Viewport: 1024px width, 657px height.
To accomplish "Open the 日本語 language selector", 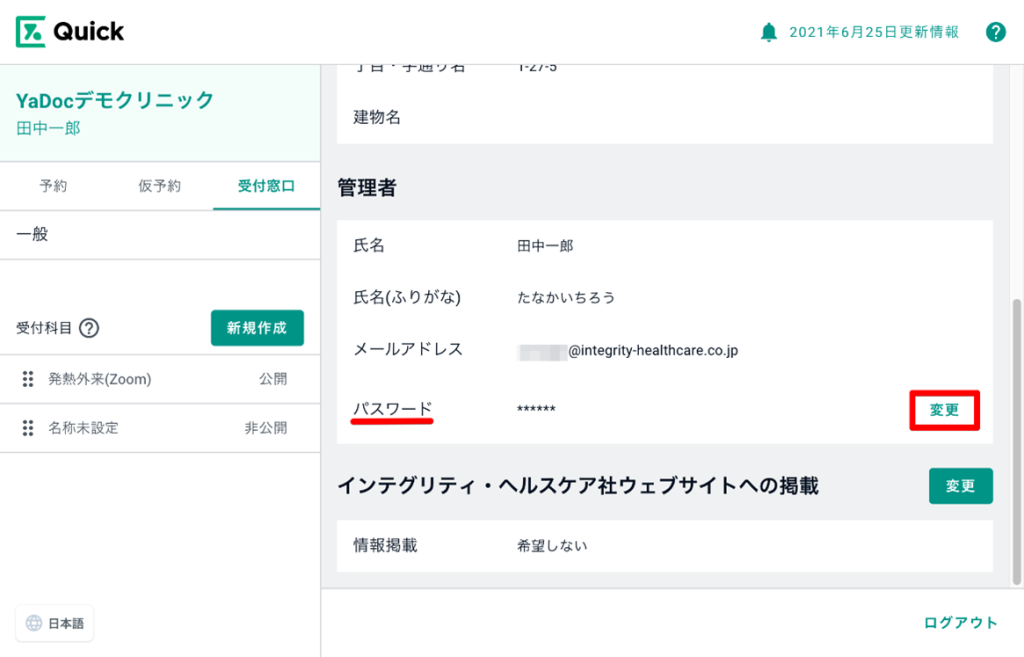I will point(55,623).
